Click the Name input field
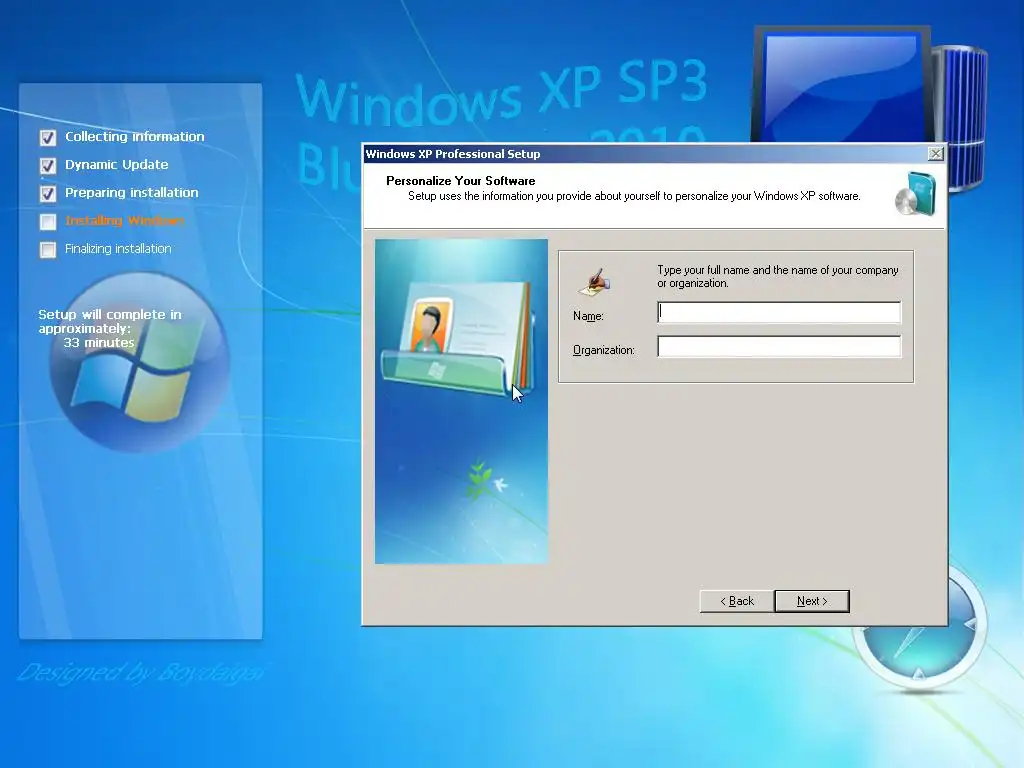1024x768 pixels. 778,312
